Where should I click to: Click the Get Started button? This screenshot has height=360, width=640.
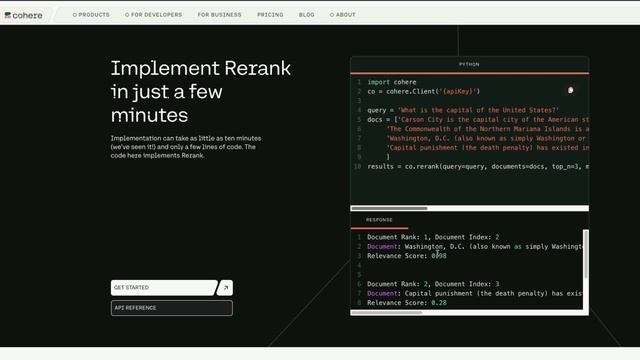click(x=164, y=288)
